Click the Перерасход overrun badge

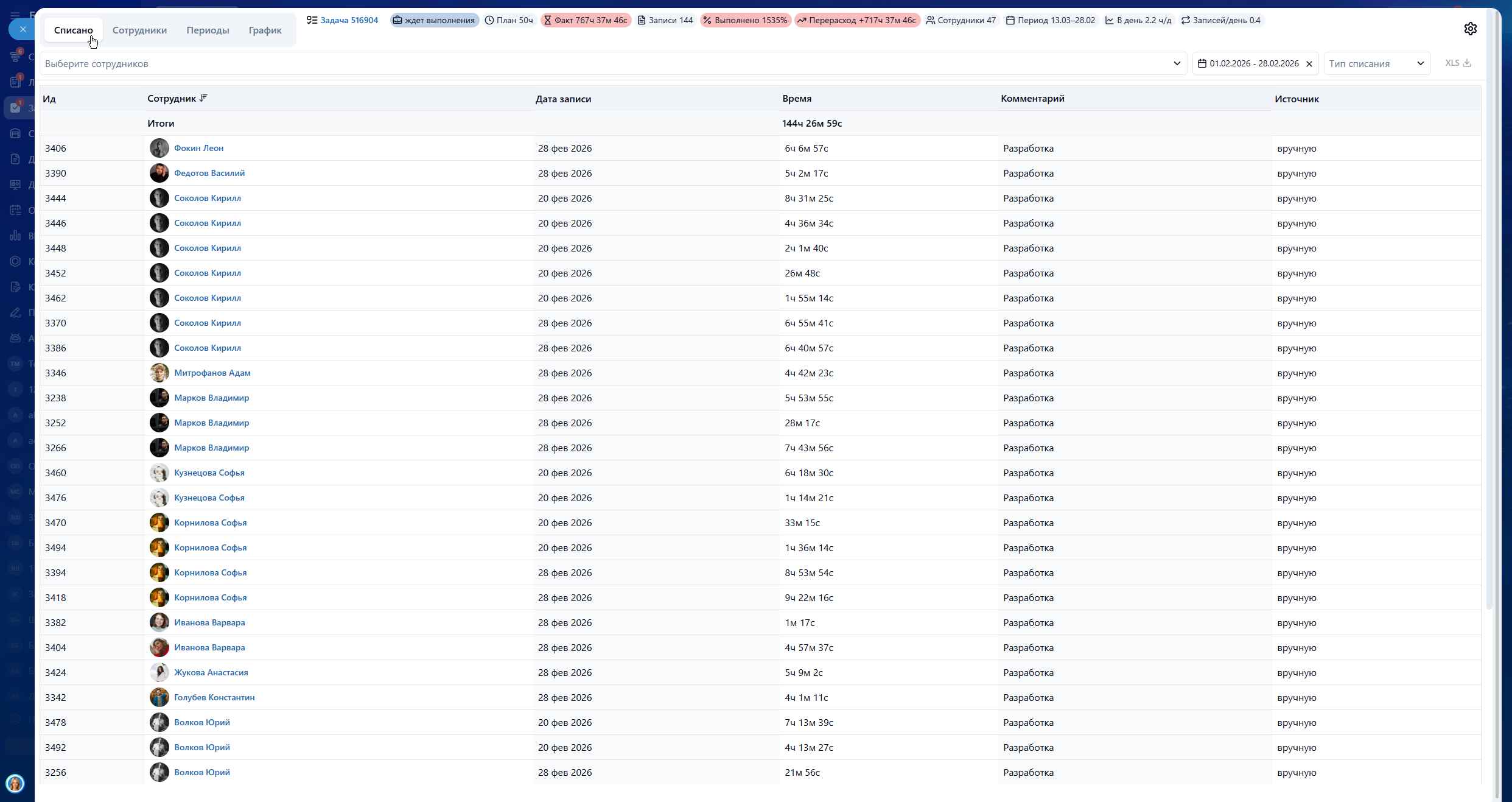point(856,20)
